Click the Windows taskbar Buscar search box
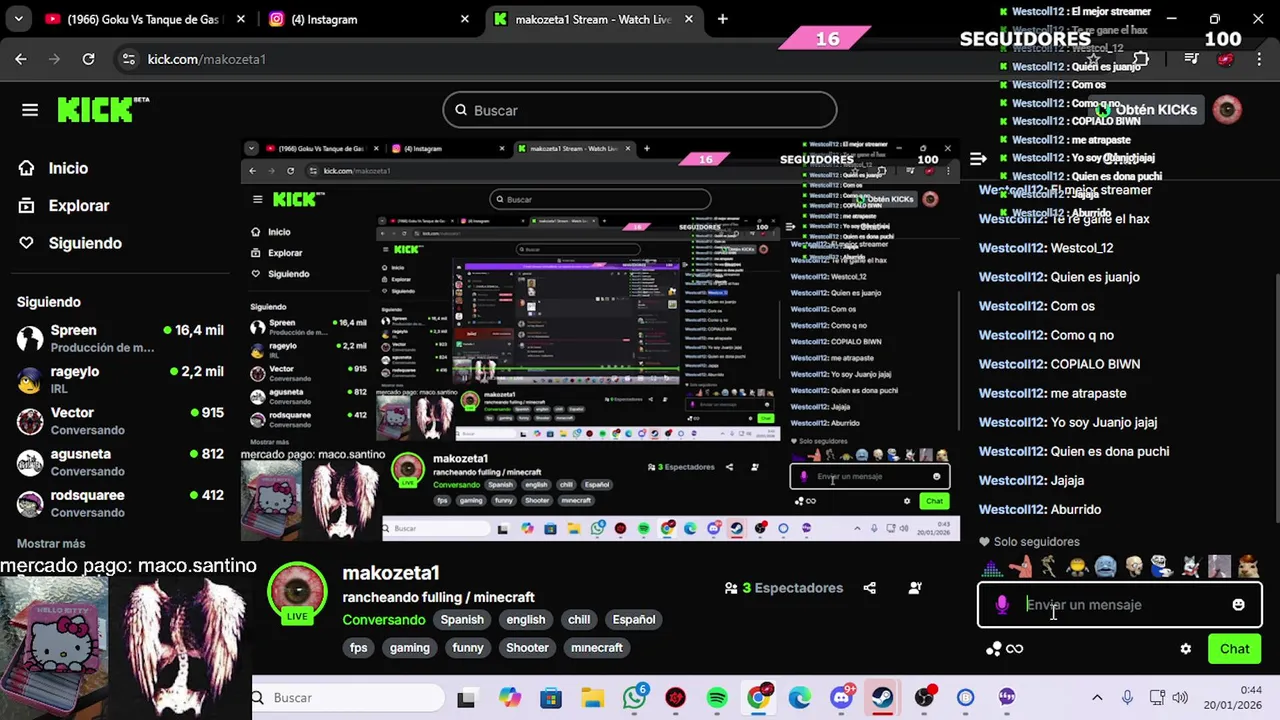 click(348, 698)
